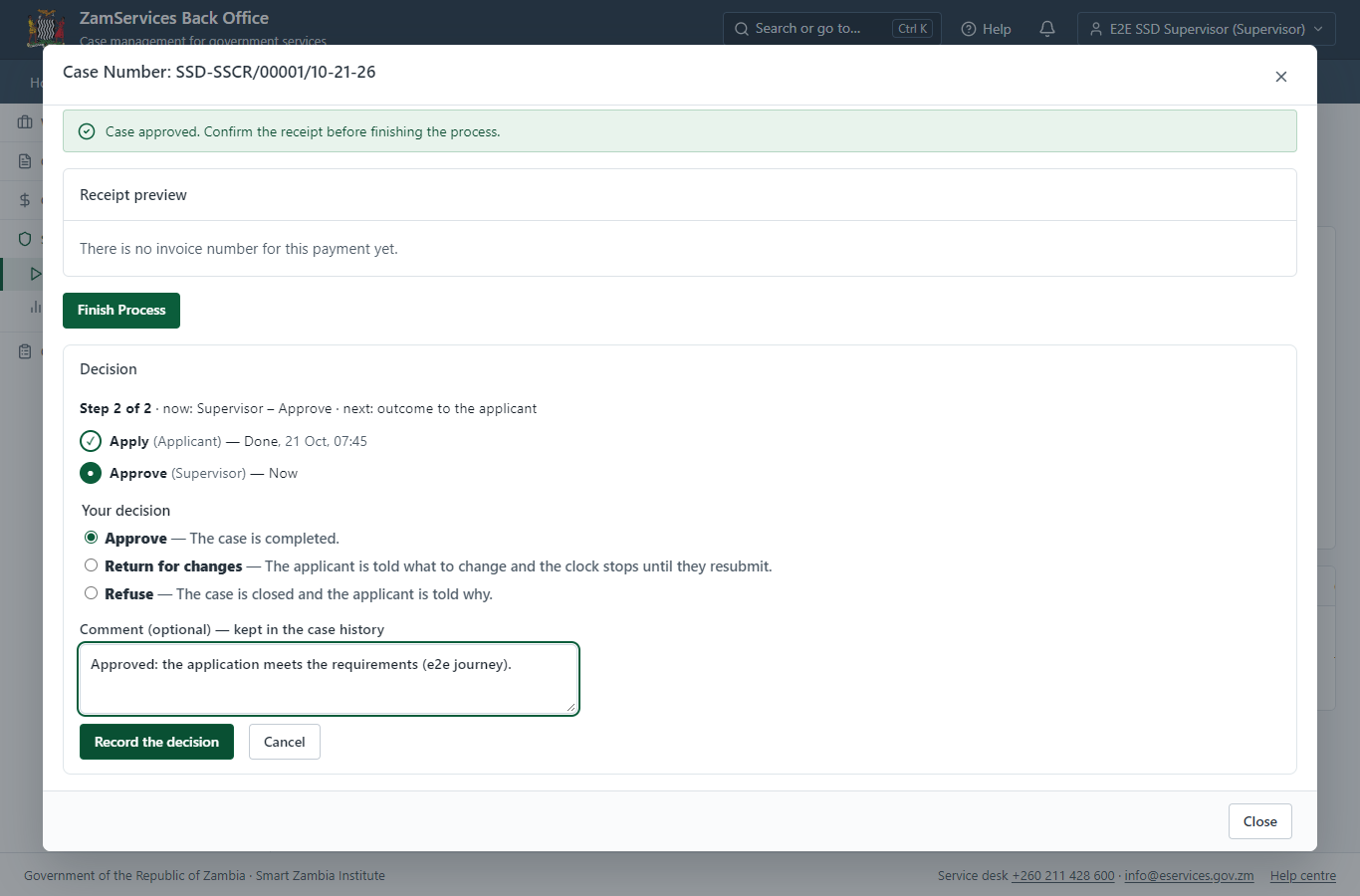
Task: Open the bar chart sidebar icon
Action: 36,307
